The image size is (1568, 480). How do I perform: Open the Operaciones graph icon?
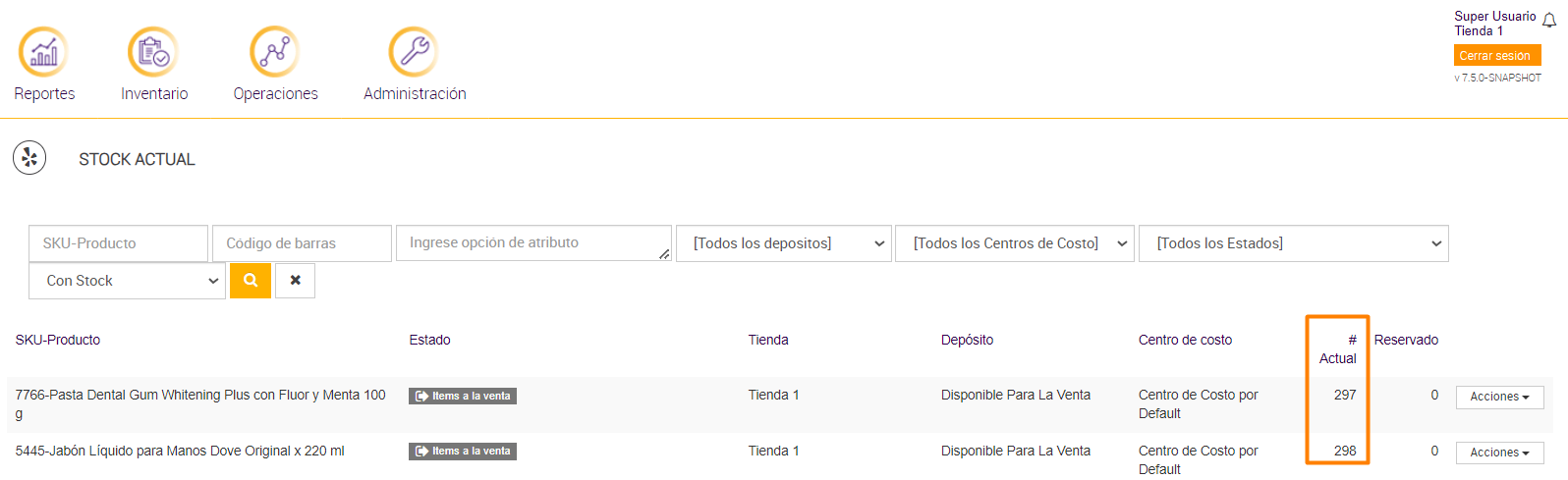point(274,52)
